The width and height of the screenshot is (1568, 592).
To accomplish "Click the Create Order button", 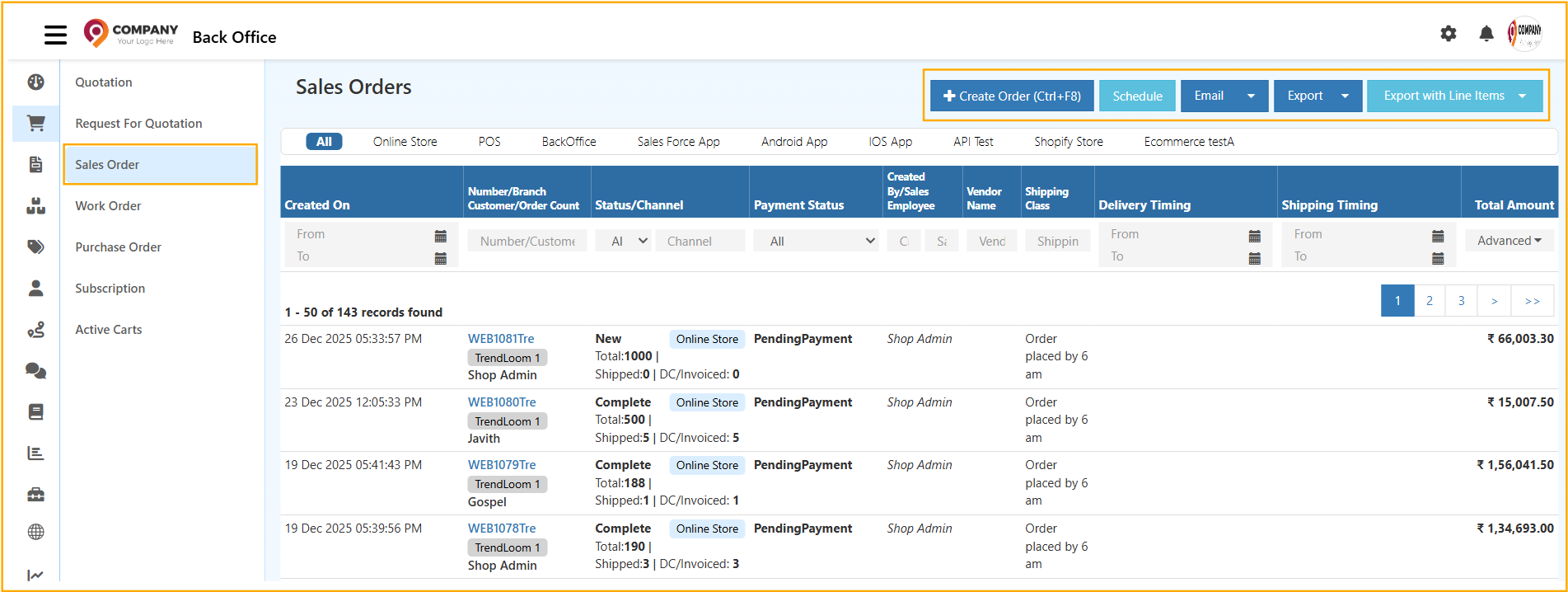I will (x=1011, y=96).
